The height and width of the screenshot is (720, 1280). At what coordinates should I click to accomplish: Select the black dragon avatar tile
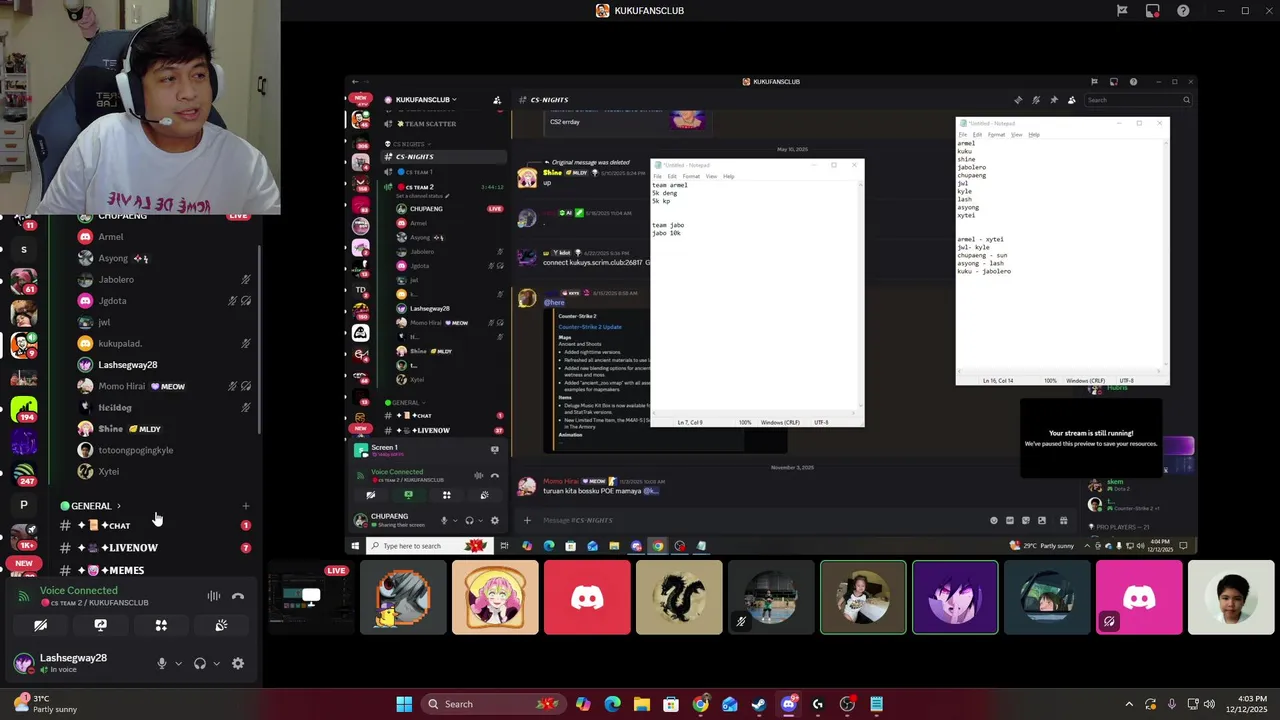[679, 598]
